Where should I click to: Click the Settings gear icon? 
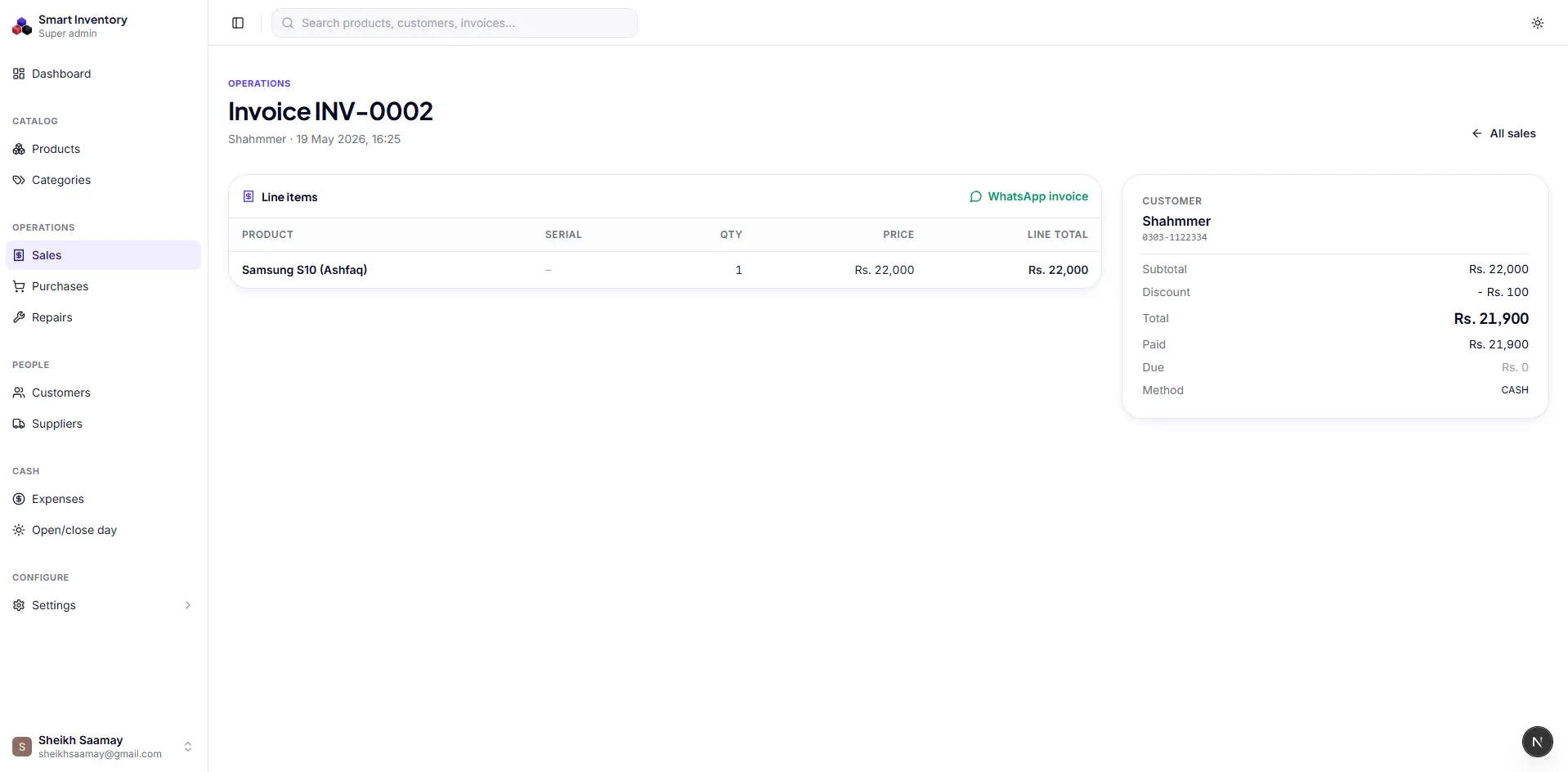[19, 605]
